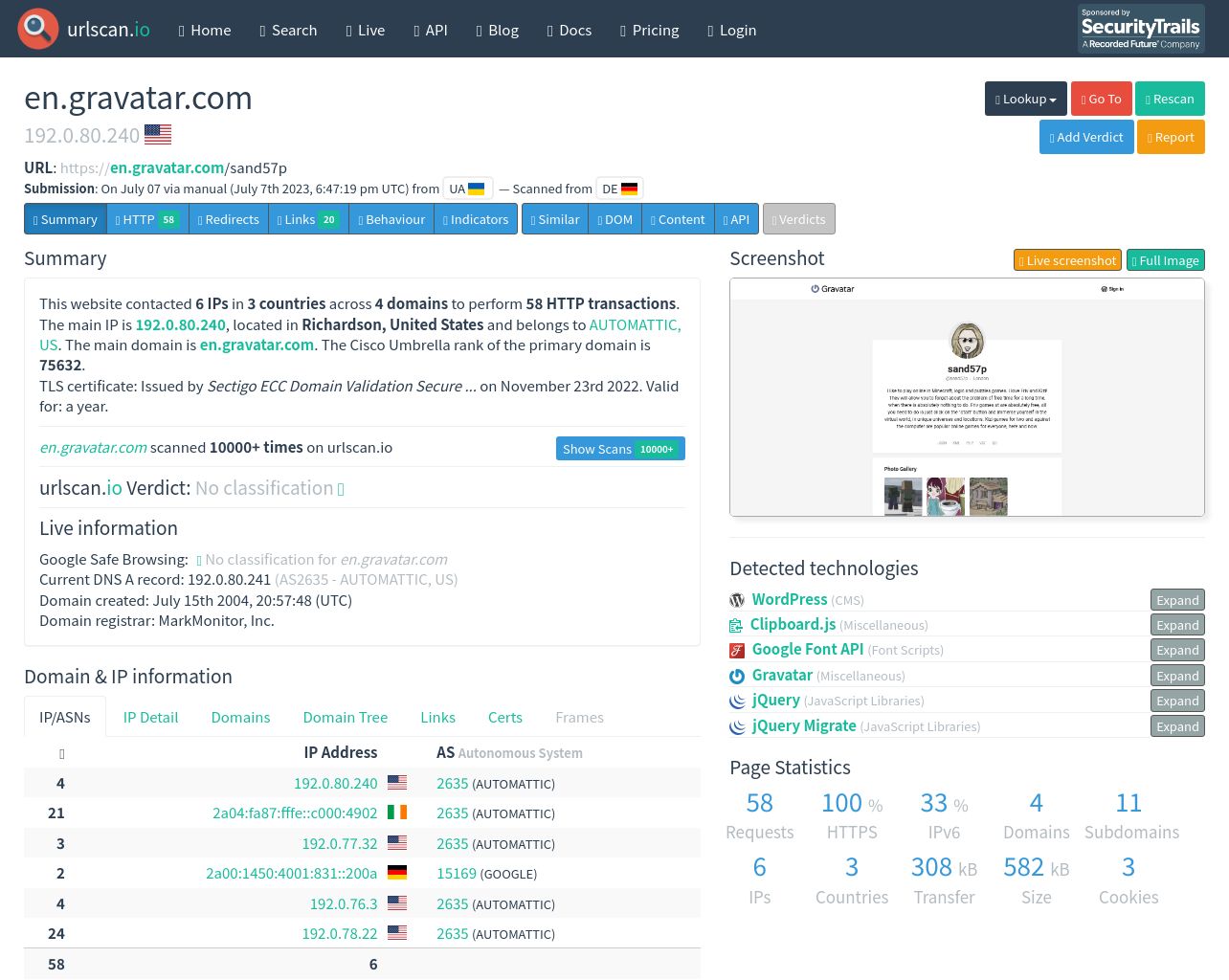The height and width of the screenshot is (980, 1229).
Task: Click the red Go To button
Action: (1102, 99)
